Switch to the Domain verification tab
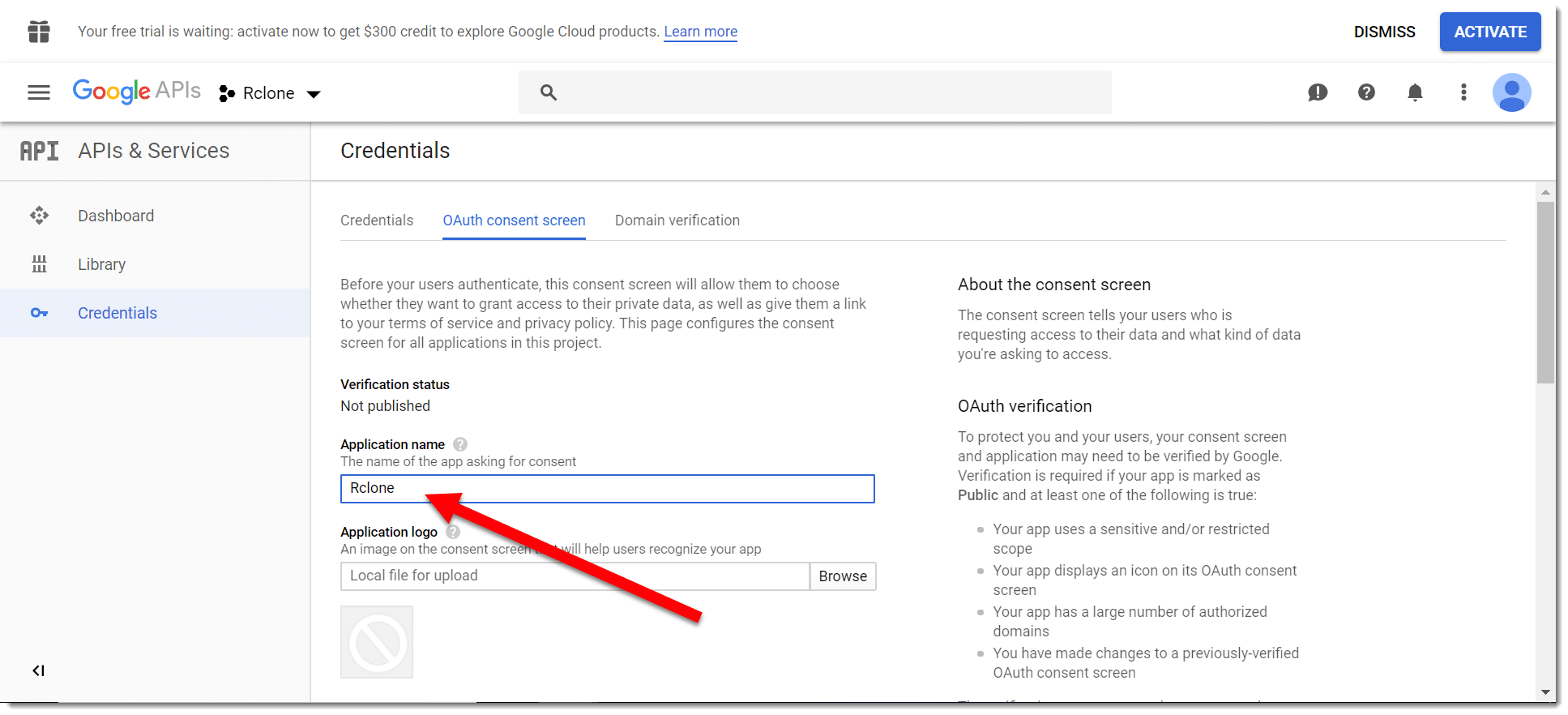This screenshot has height=715, width=1568. 677,220
